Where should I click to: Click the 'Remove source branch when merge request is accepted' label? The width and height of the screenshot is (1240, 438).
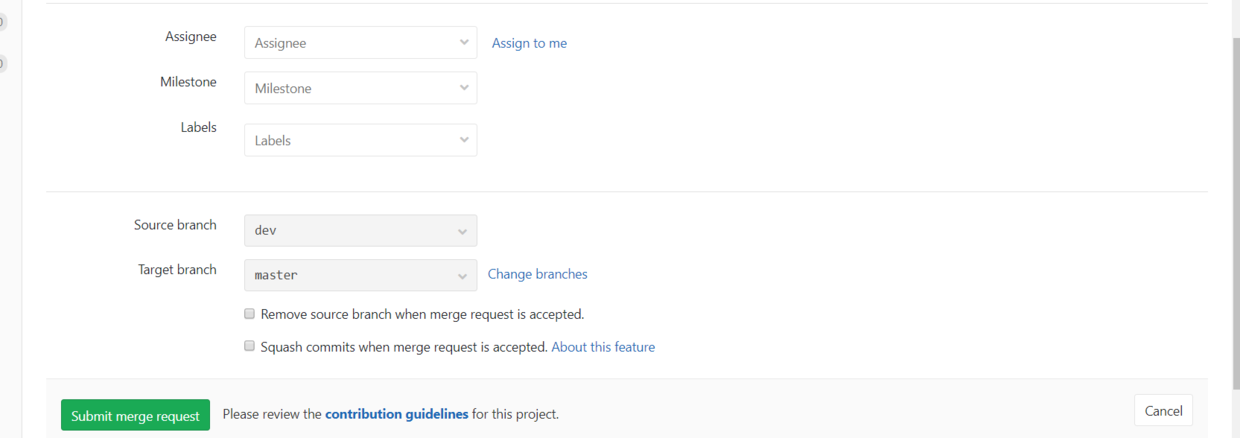[422, 314]
